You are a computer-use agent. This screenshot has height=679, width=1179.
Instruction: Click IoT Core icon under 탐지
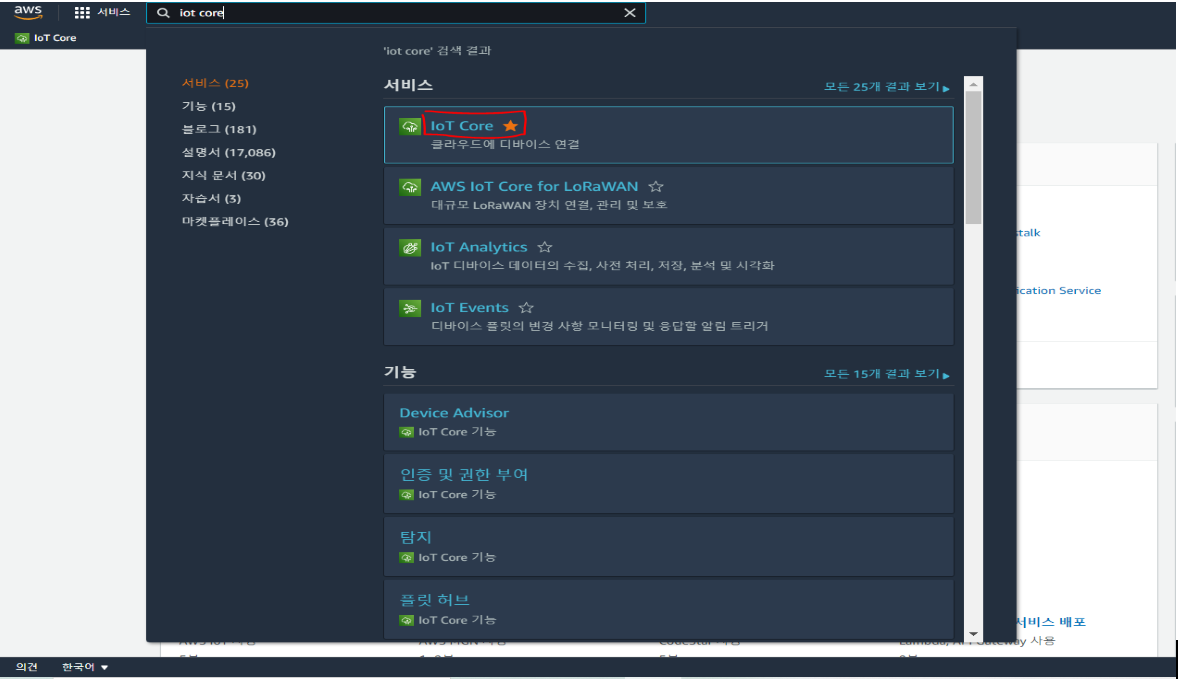(407, 558)
